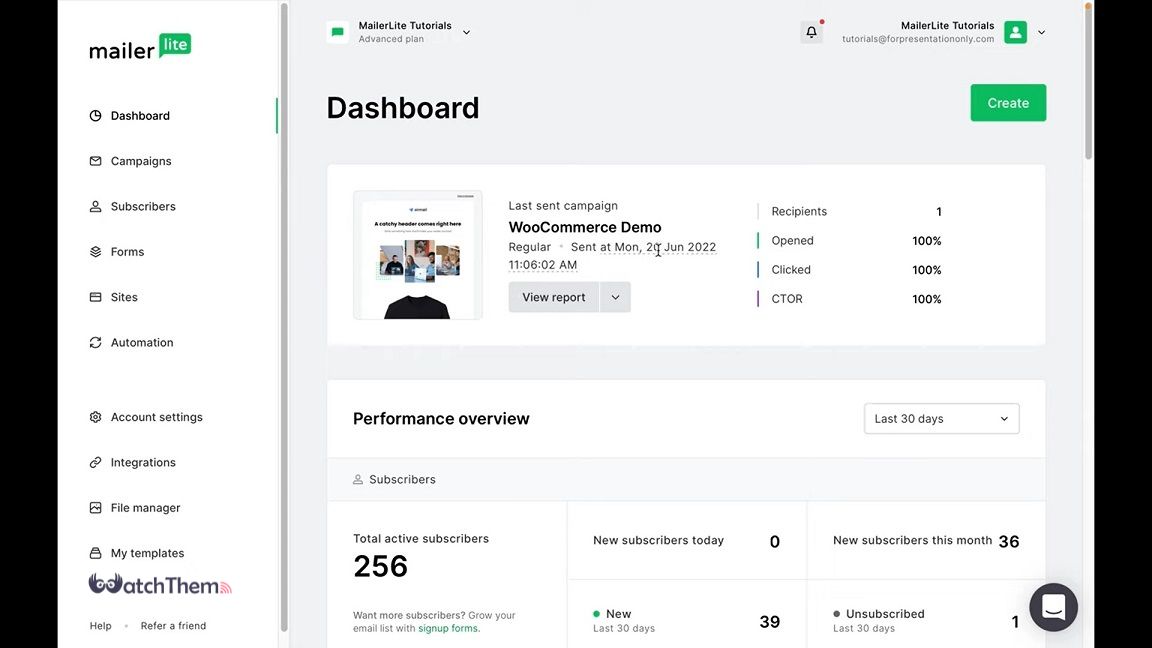
Task: Click the CTOR stat label
Action: click(x=787, y=299)
